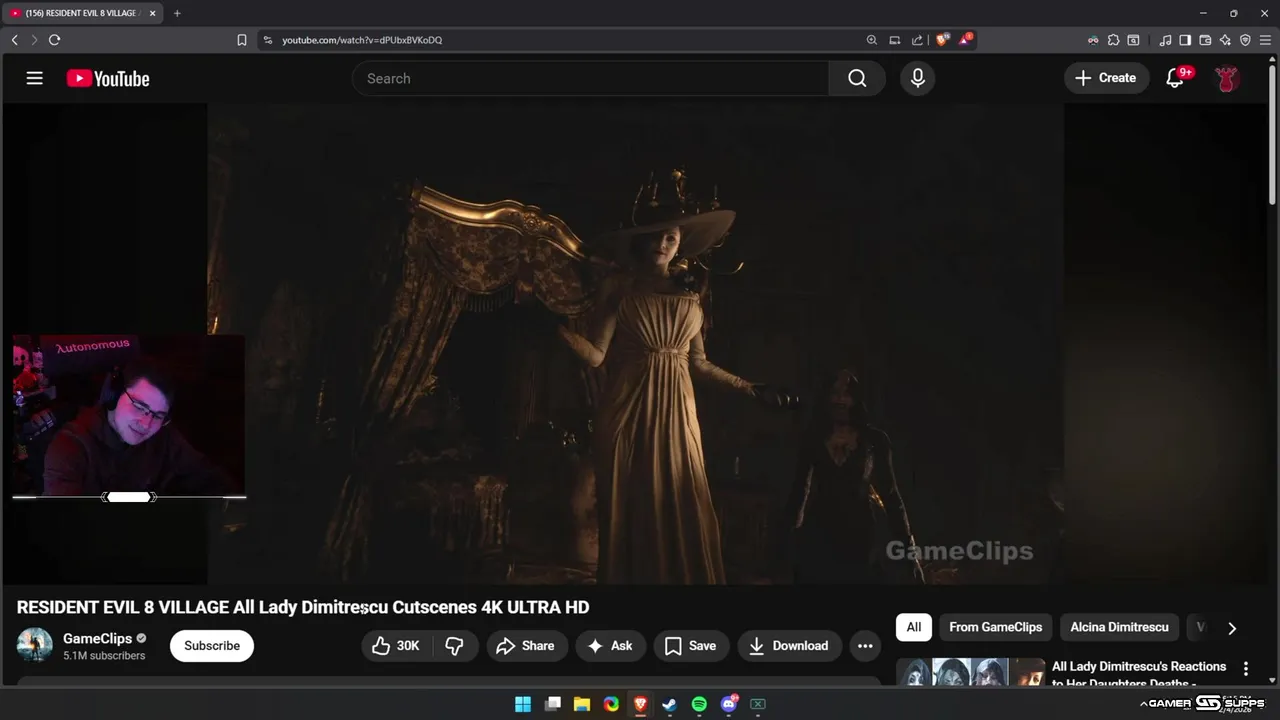This screenshot has width=1280, height=720.
Task: Open the Brave Wallet icon
Action: click(x=1205, y=40)
